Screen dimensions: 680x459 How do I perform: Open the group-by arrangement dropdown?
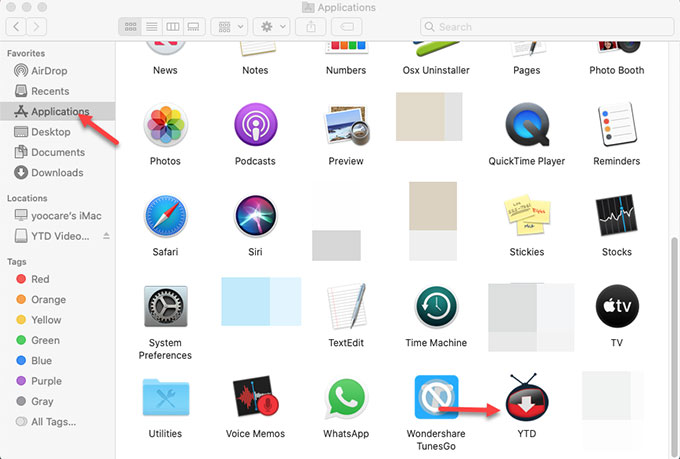coord(229,27)
